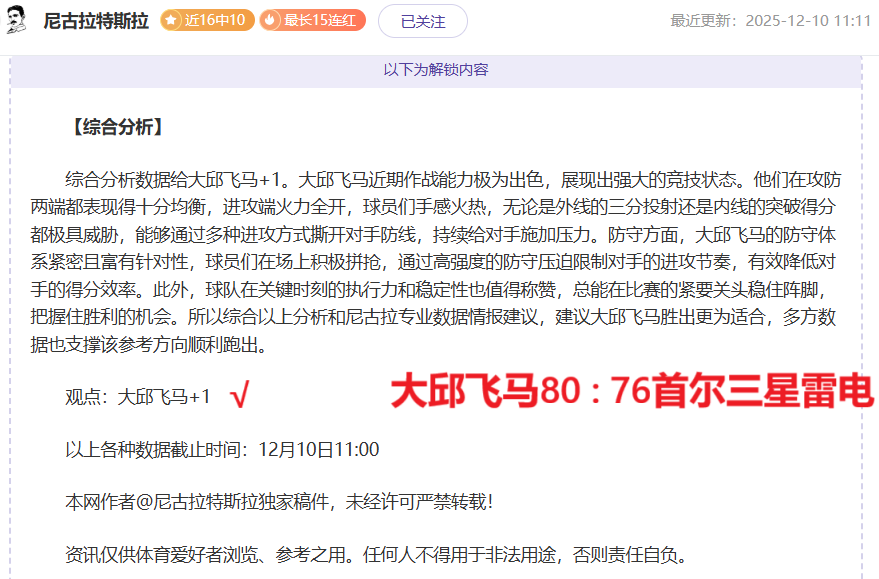This screenshot has height=579, width=879.
Task: Click the 2025-12-10 11:11 update timestamp
Action: 810,21
